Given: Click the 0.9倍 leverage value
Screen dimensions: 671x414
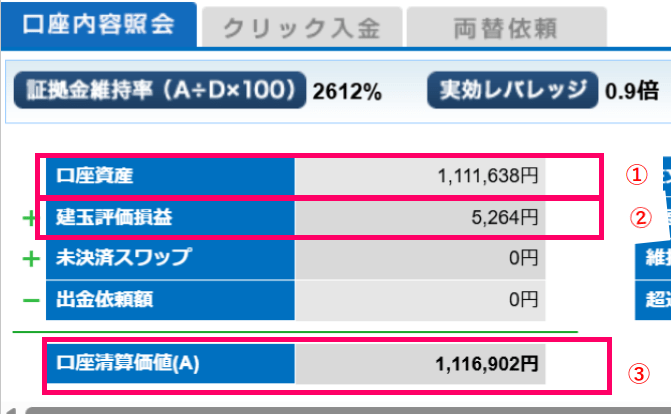Looking at the screenshot, I should (631, 92).
